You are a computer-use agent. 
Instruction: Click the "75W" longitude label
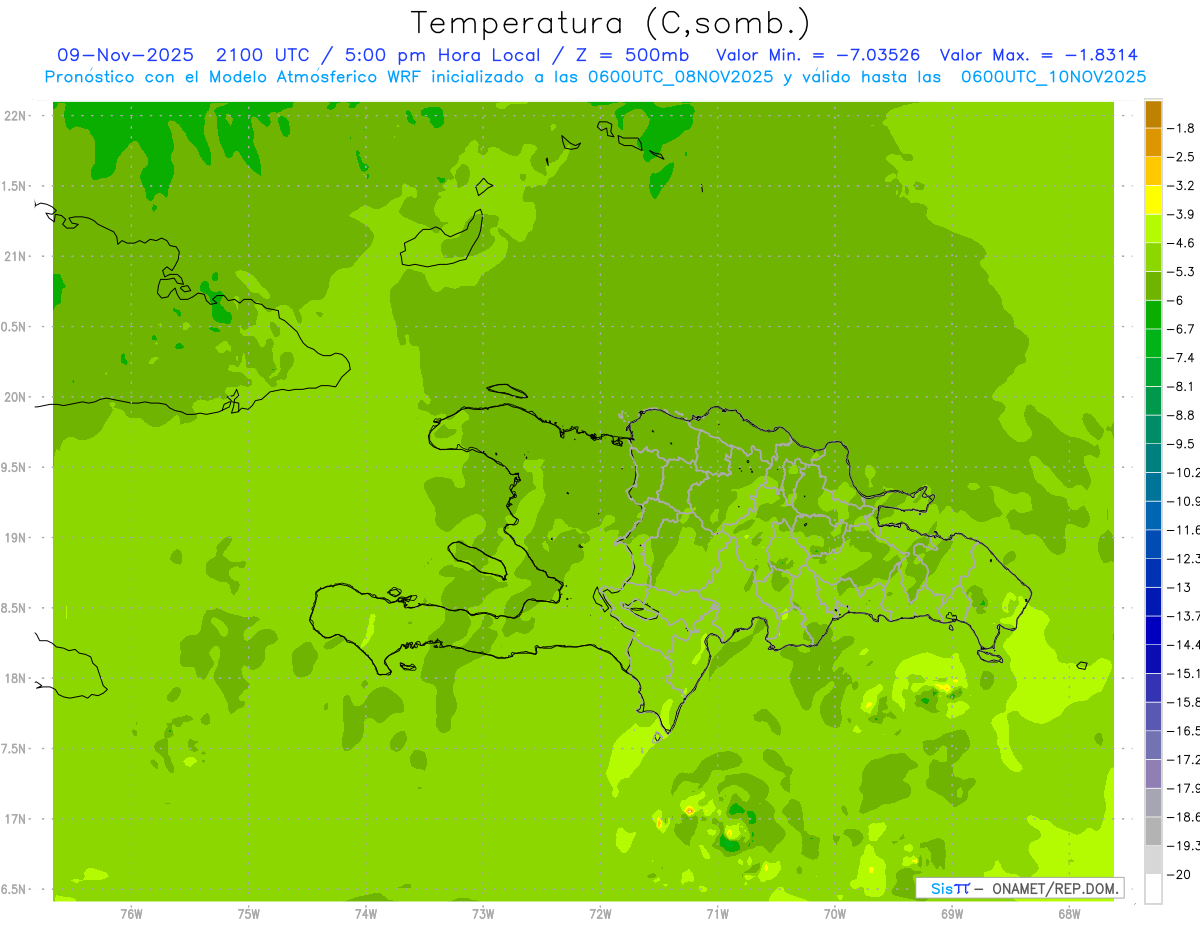(249, 913)
